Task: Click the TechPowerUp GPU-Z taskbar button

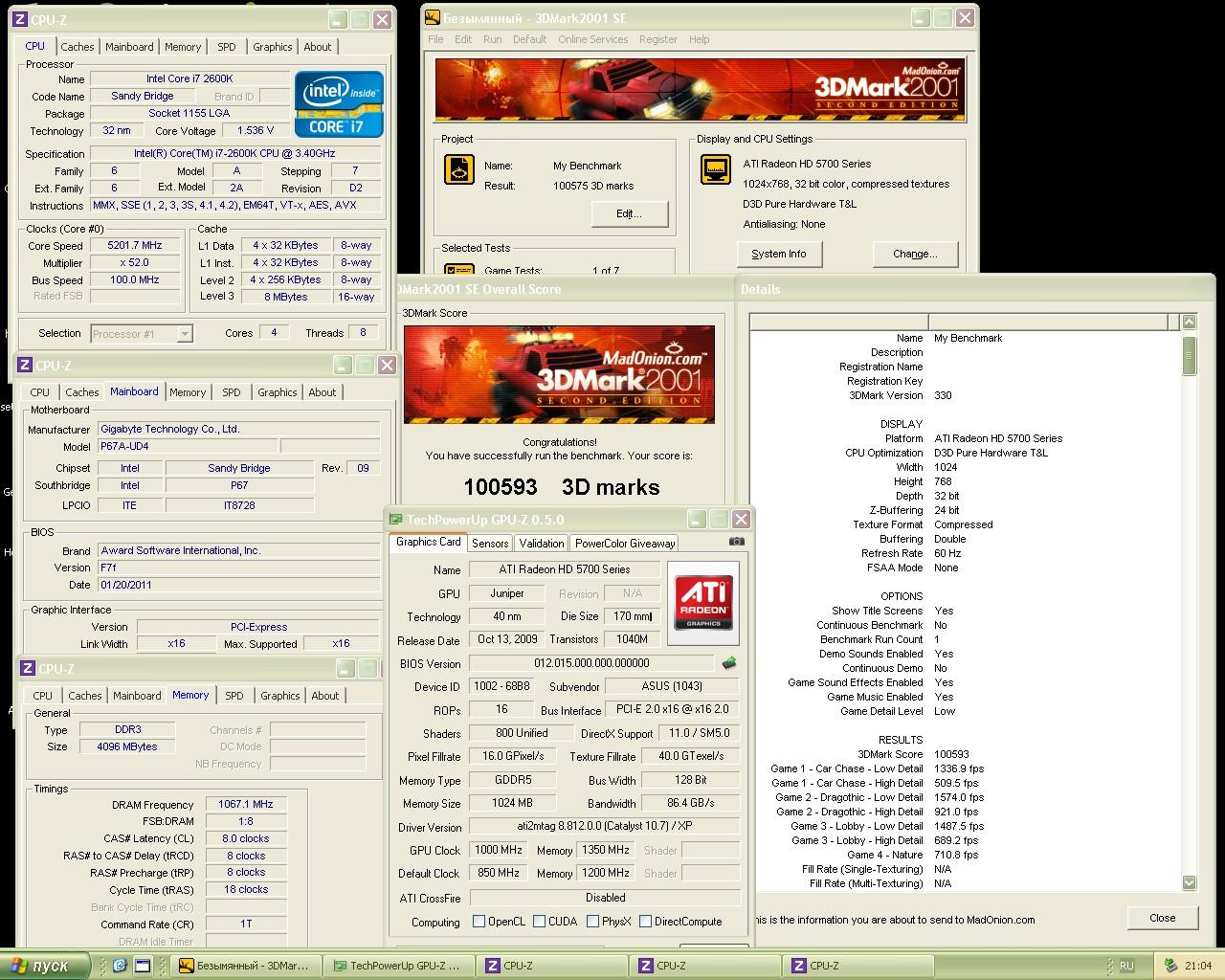Action: (397, 966)
